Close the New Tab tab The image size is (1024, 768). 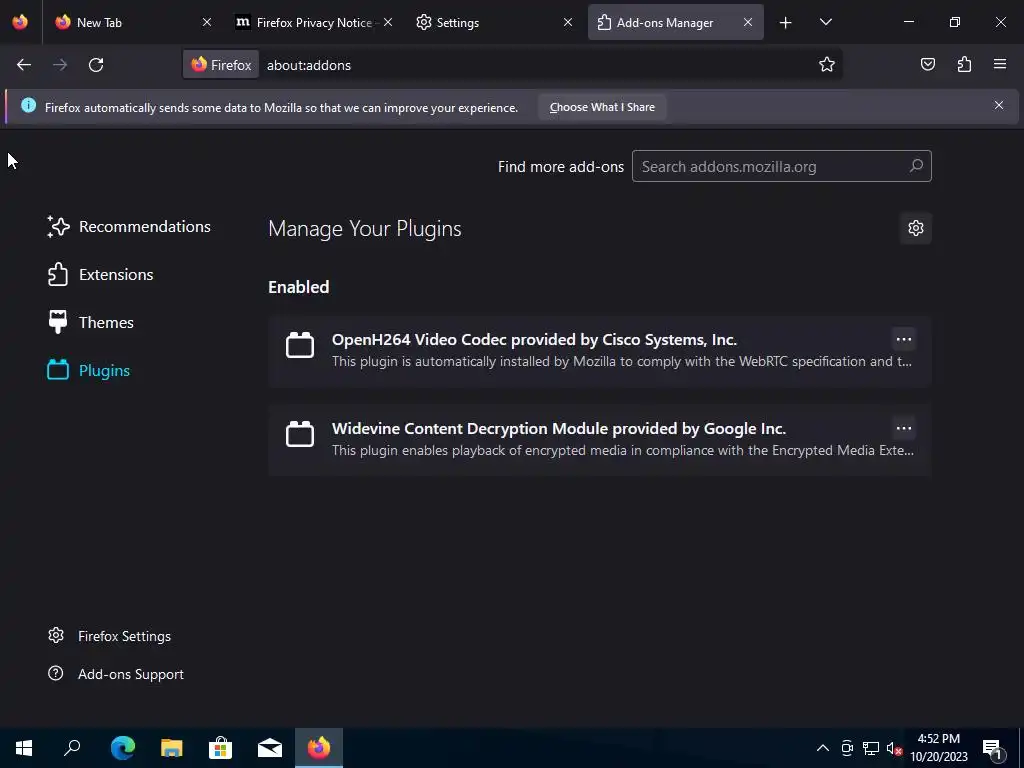coord(206,22)
